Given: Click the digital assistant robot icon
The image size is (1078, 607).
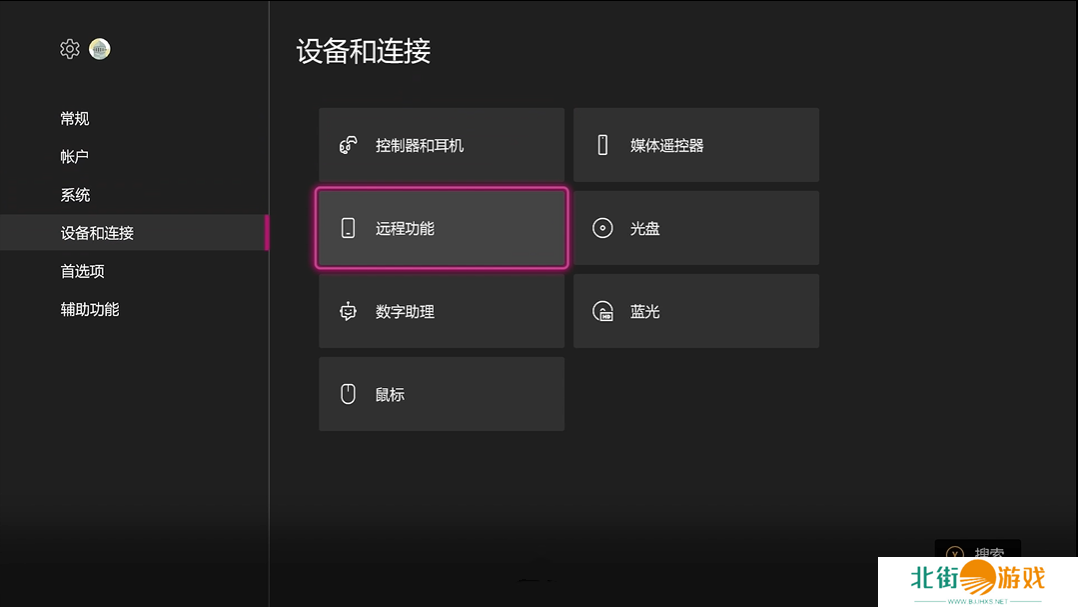Looking at the screenshot, I should (348, 311).
